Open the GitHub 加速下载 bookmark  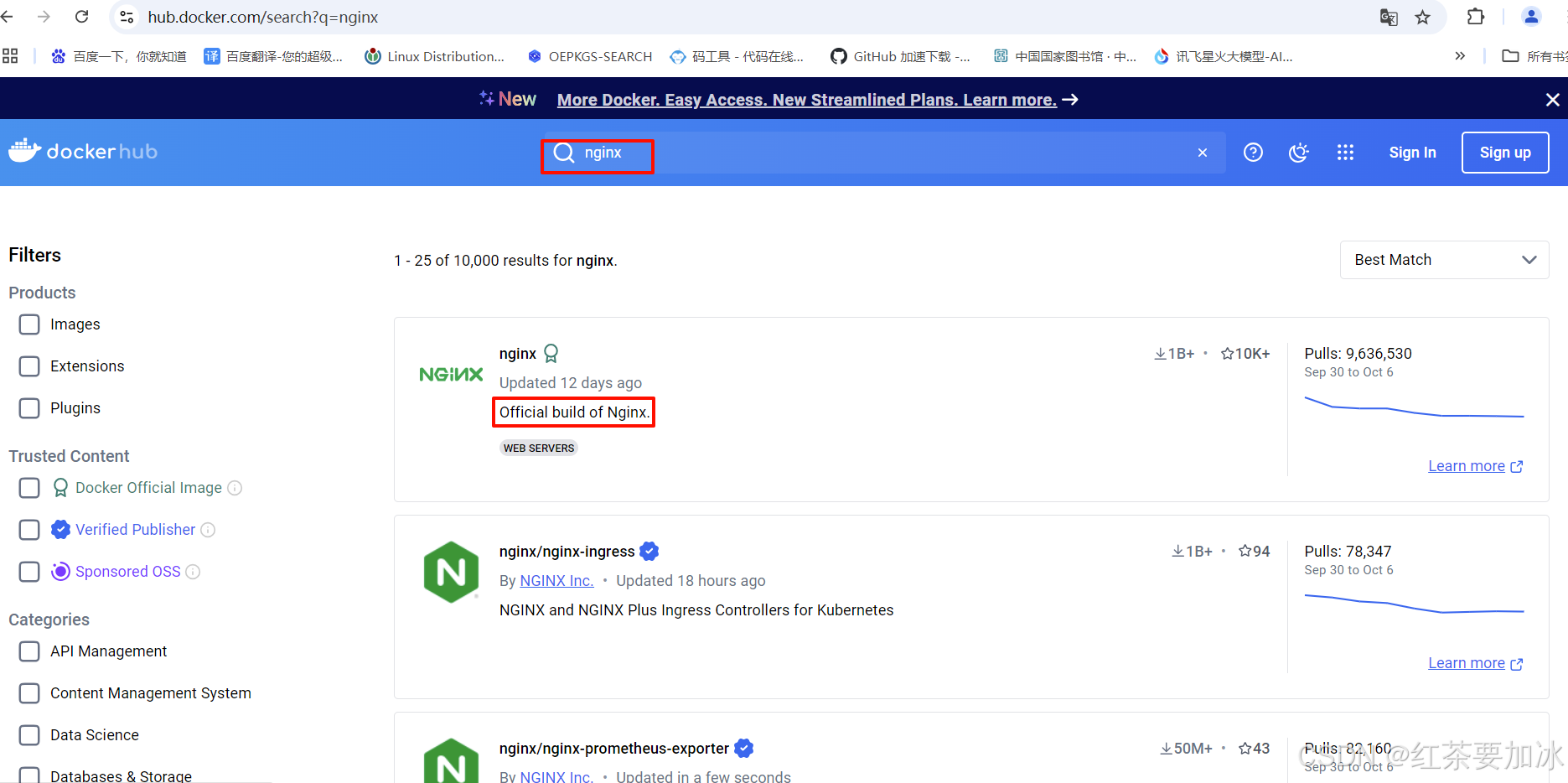[900, 56]
